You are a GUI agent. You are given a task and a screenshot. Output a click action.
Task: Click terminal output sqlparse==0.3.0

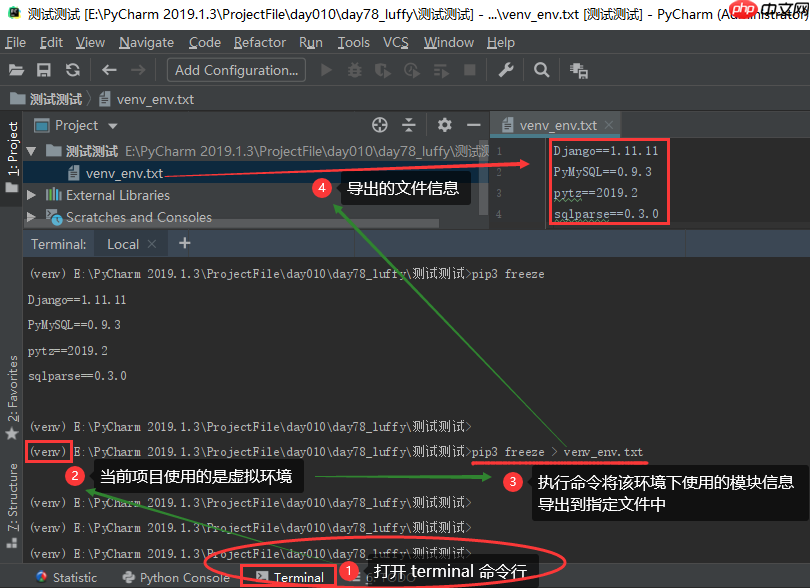coord(77,376)
